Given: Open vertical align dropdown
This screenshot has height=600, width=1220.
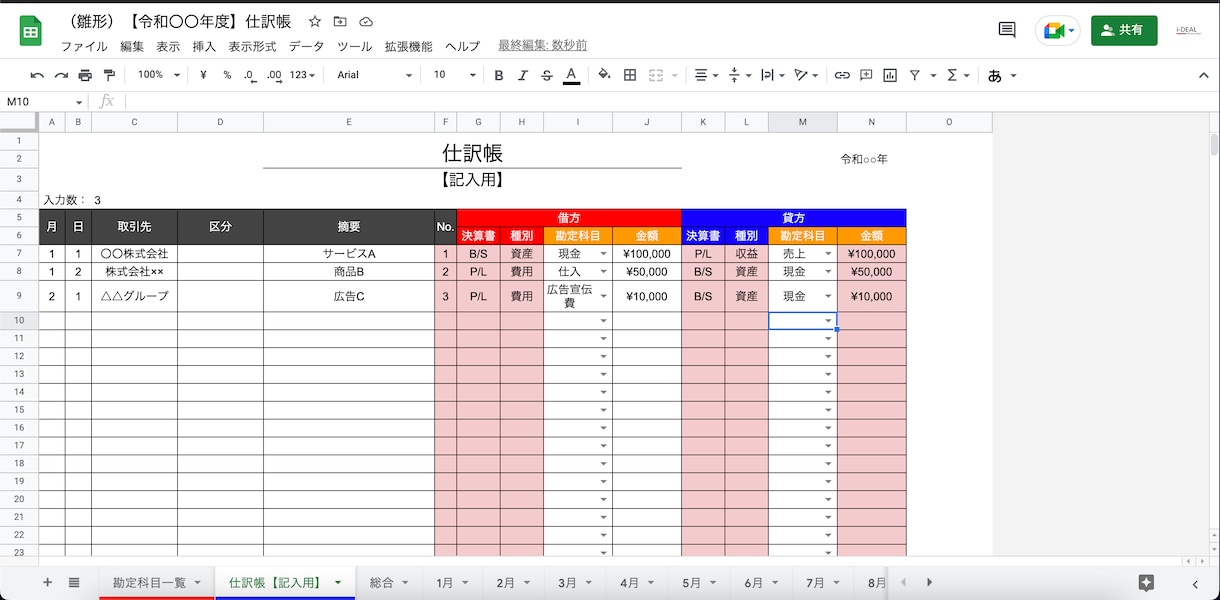Looking at the screenshot, I should [740, 75].
